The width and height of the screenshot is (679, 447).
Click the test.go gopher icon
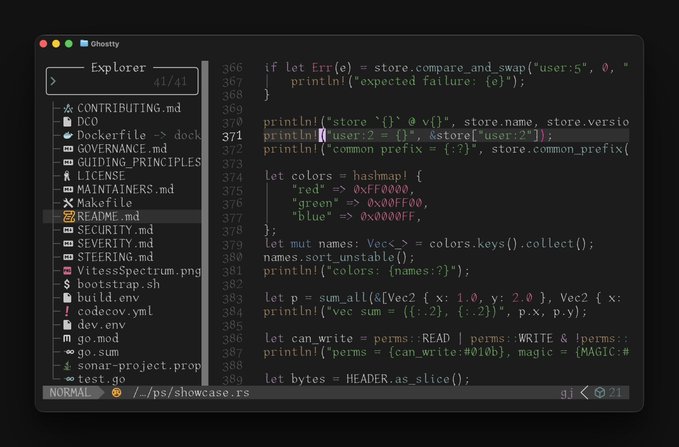pos(69,379)
